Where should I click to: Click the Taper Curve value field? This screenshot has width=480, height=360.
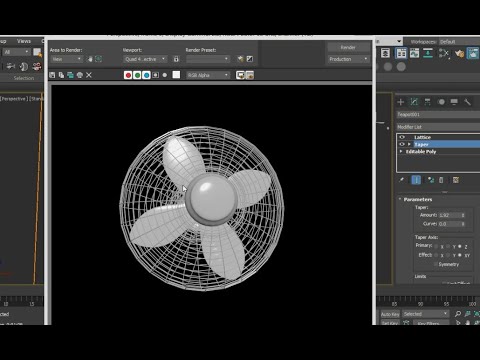pyautogui.click(x=449, y=224)
